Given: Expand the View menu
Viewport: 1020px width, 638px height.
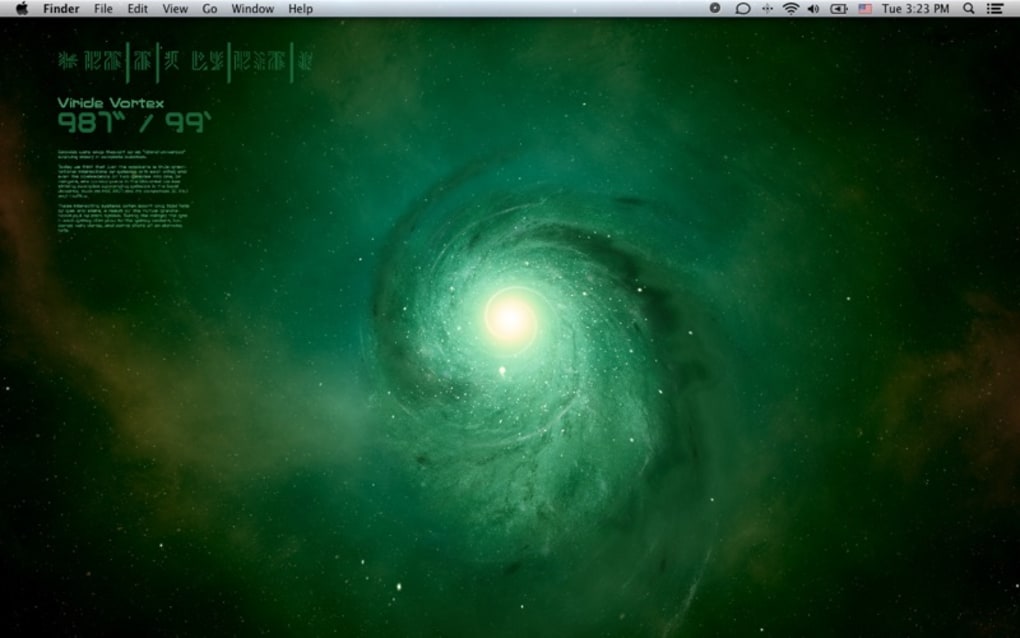Looking at the screenshot, I should coord(175,8).
